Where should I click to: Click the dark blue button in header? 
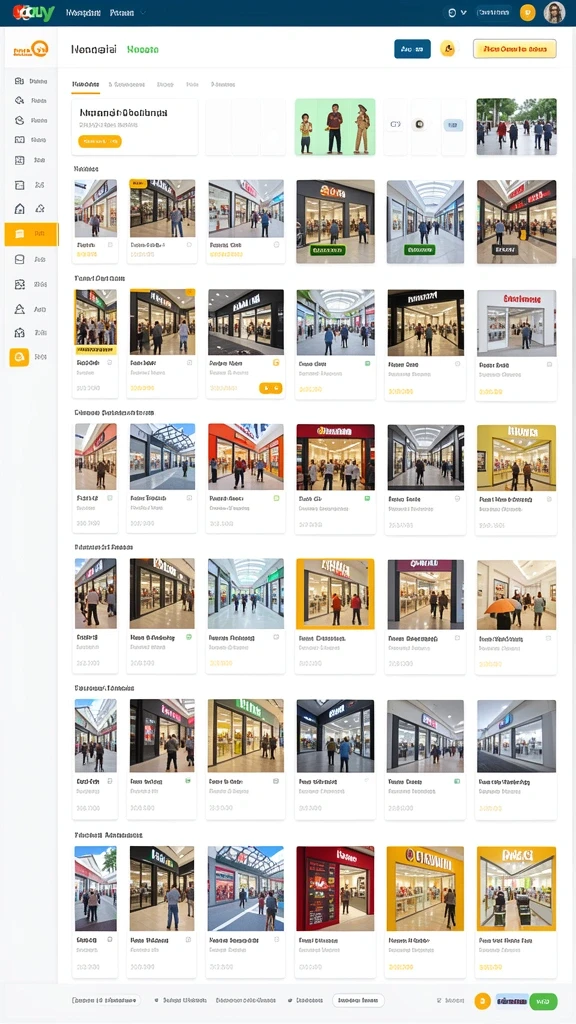click(412, 49)
